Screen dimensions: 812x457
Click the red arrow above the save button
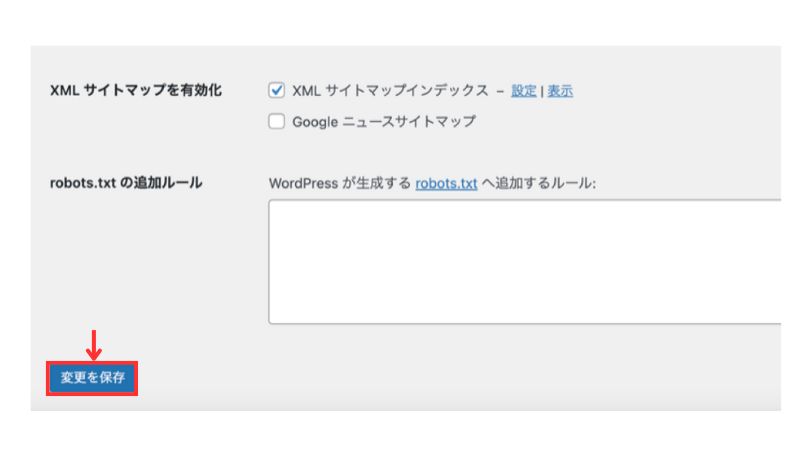[x=93, y=344]
